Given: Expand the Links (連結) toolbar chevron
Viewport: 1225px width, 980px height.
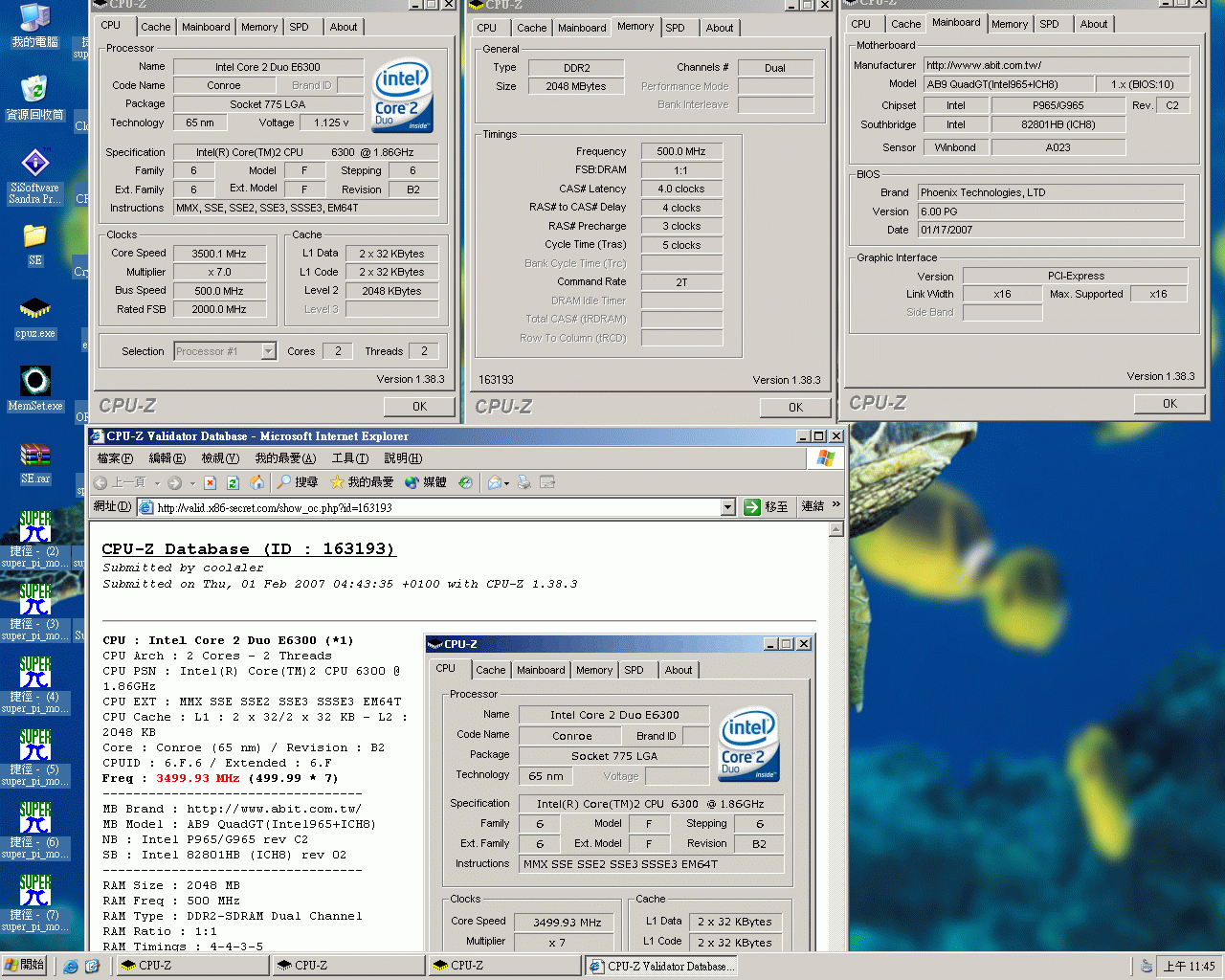Looking at the screenshot, I should point(836,505).
